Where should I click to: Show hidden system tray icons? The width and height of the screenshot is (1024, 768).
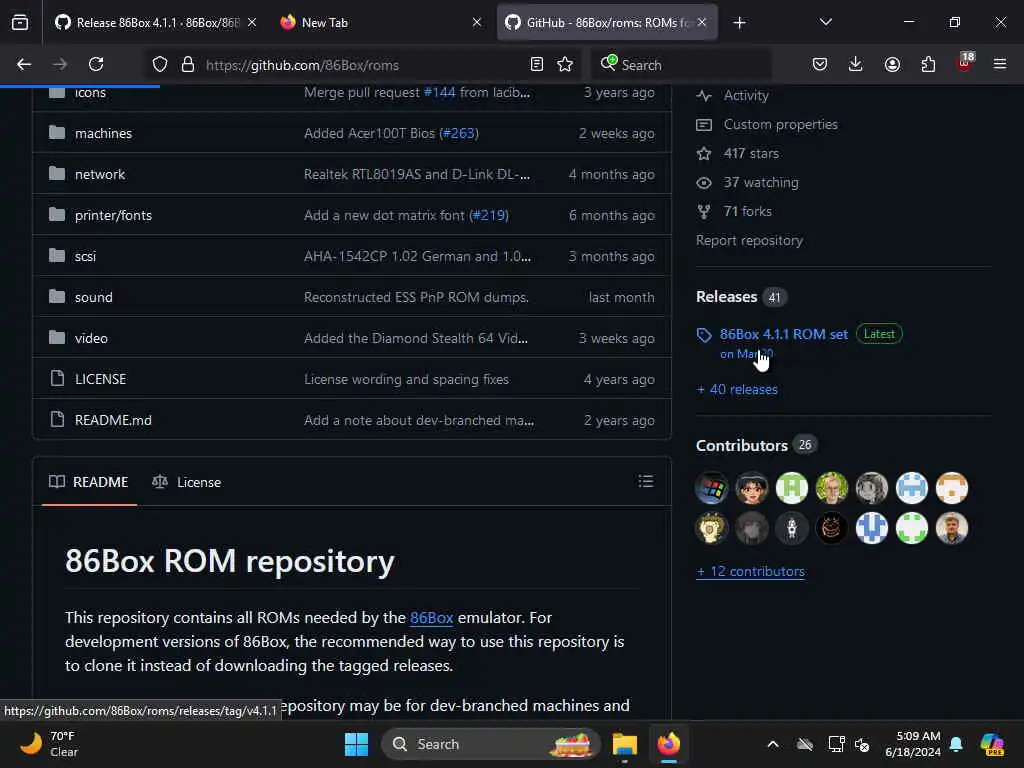click(x=773, y=744)
